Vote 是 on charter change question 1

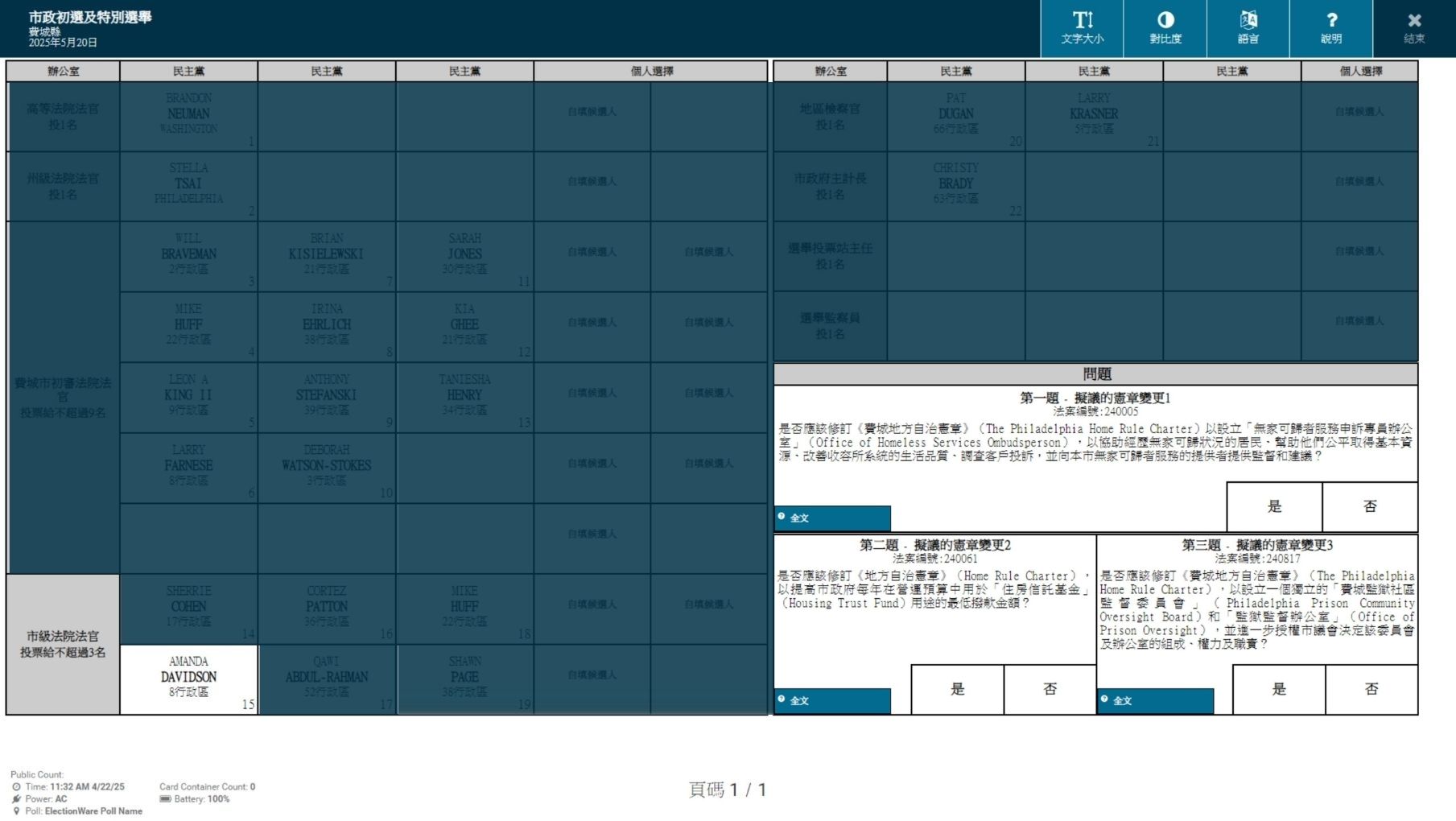pyautogui.click(x=1274, y=506)
